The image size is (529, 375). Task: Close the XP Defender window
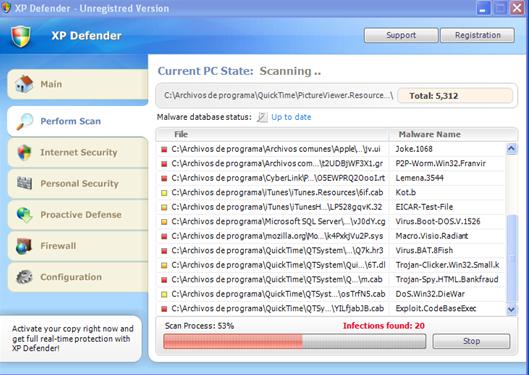point(517,8)
